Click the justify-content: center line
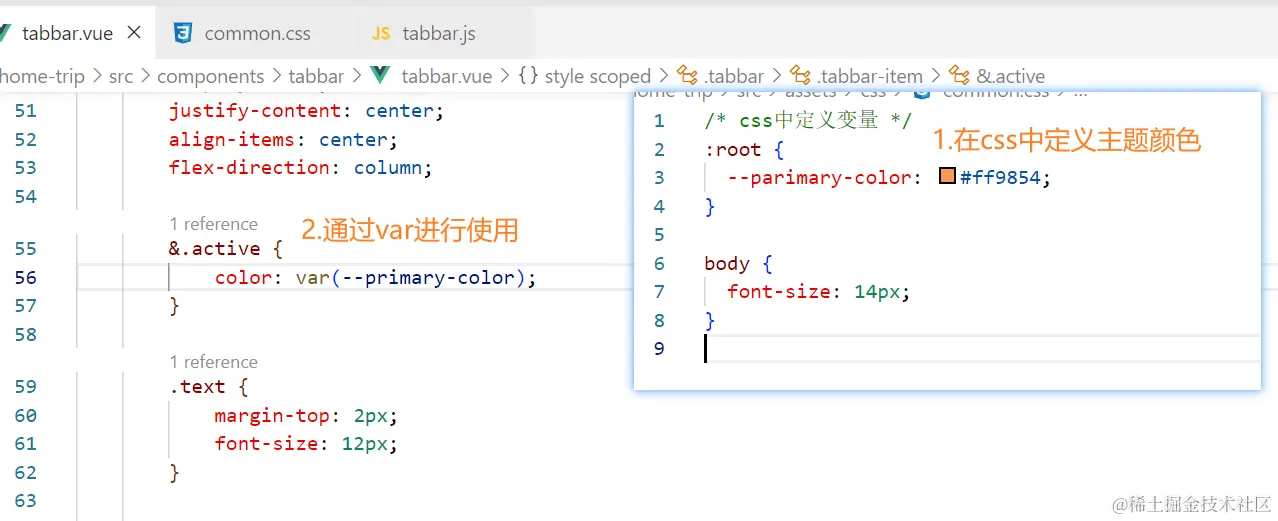Image resolution: width=1278 pixels, height=521 pixels. [x=306, y=111]
